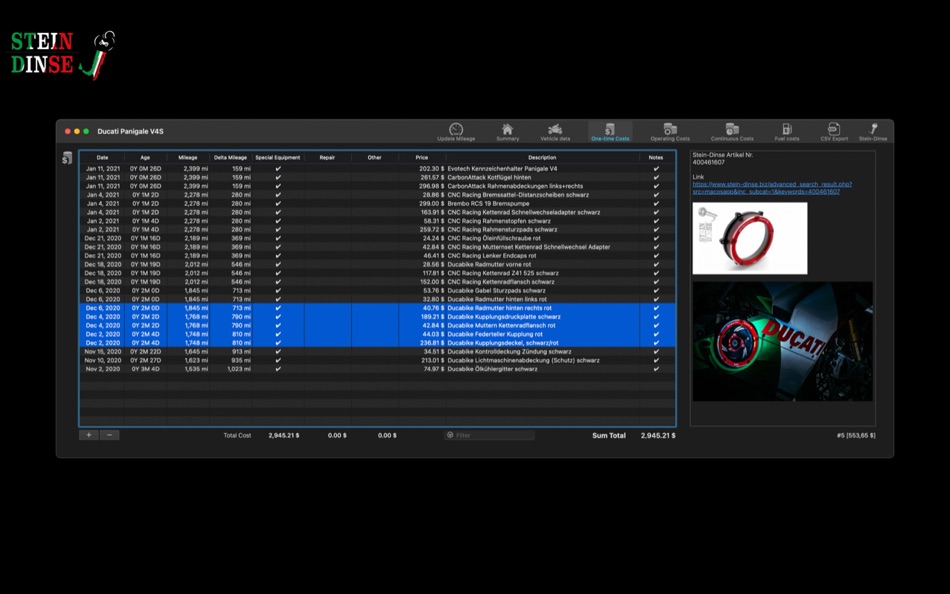Sort by the Date column header
950x594 pixels.
[102, 158]
